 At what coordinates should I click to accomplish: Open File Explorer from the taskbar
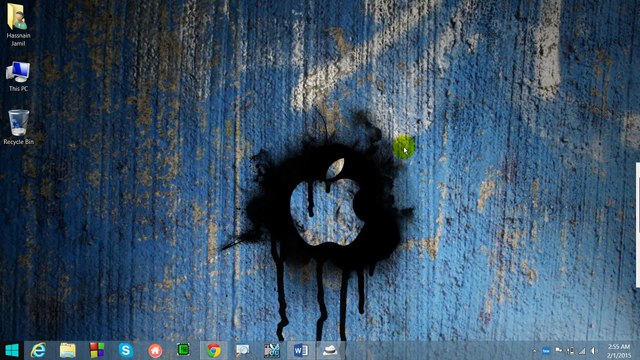[x=68, y=350]
